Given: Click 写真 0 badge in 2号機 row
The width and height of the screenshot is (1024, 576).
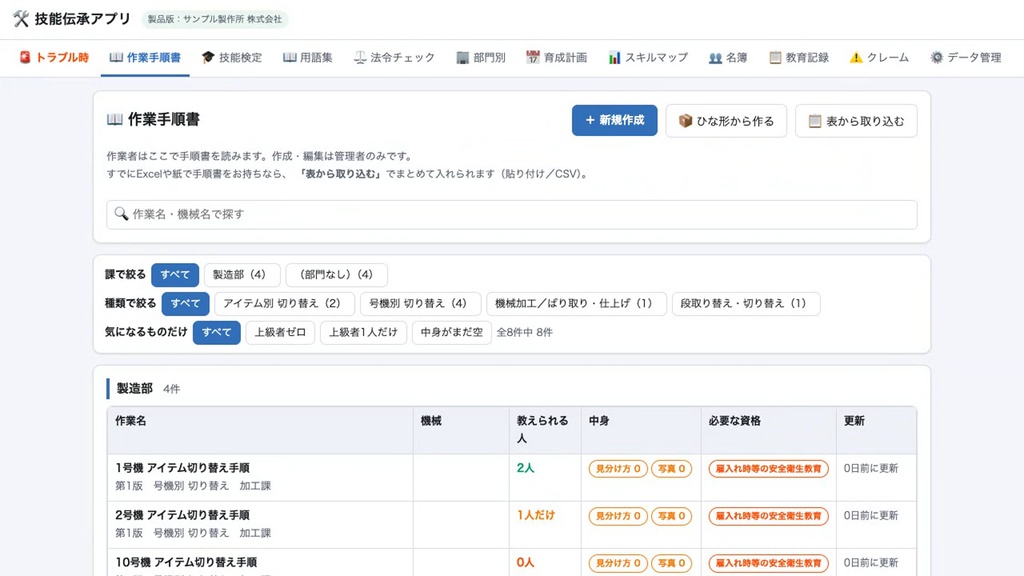Looking at the screenshot, I should coord(671,515).
